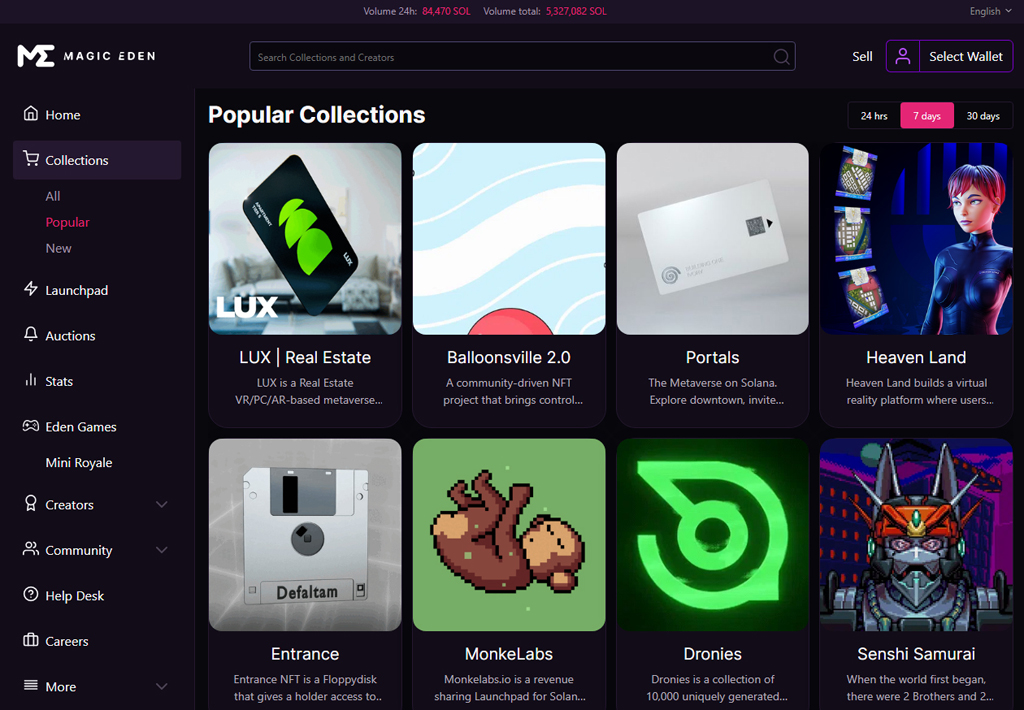
Task: Open the LUX Real Estate thumbnail
Action: tap(305, 238)
